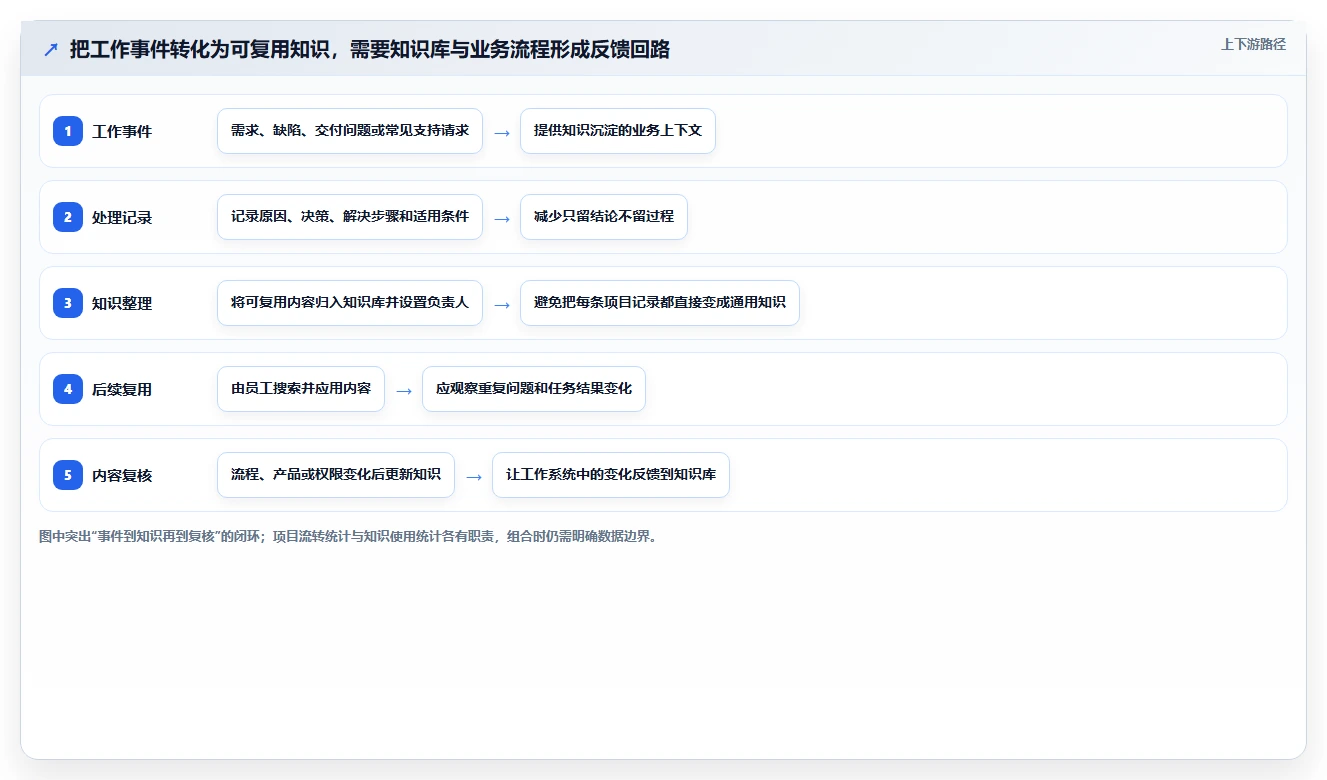
Task: Click the box 流程、产品或权限变化后更新知识
Action: pyautogui.click(x=336, y=475)
